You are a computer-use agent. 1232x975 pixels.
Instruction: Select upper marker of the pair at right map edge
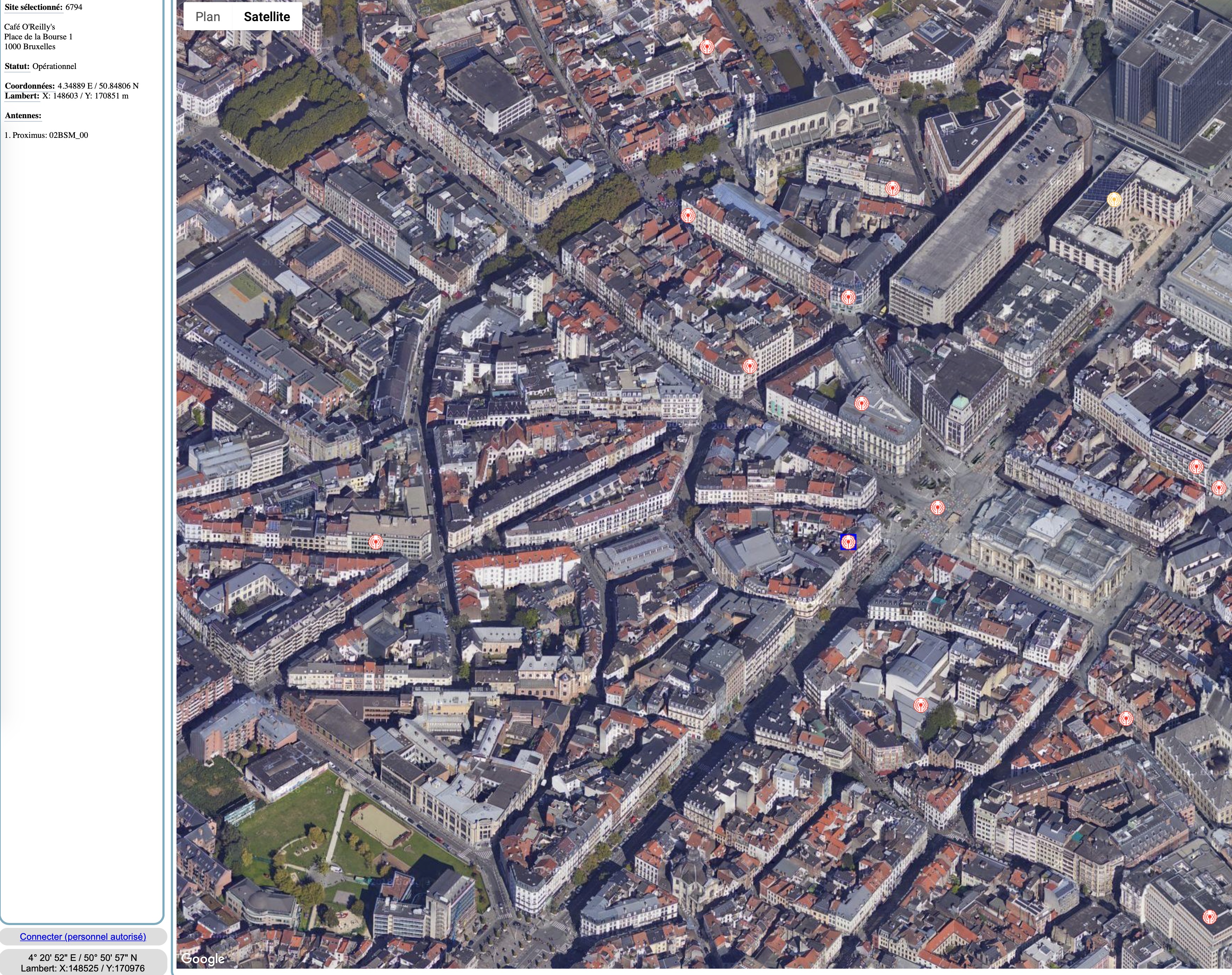click(1196, 467)
